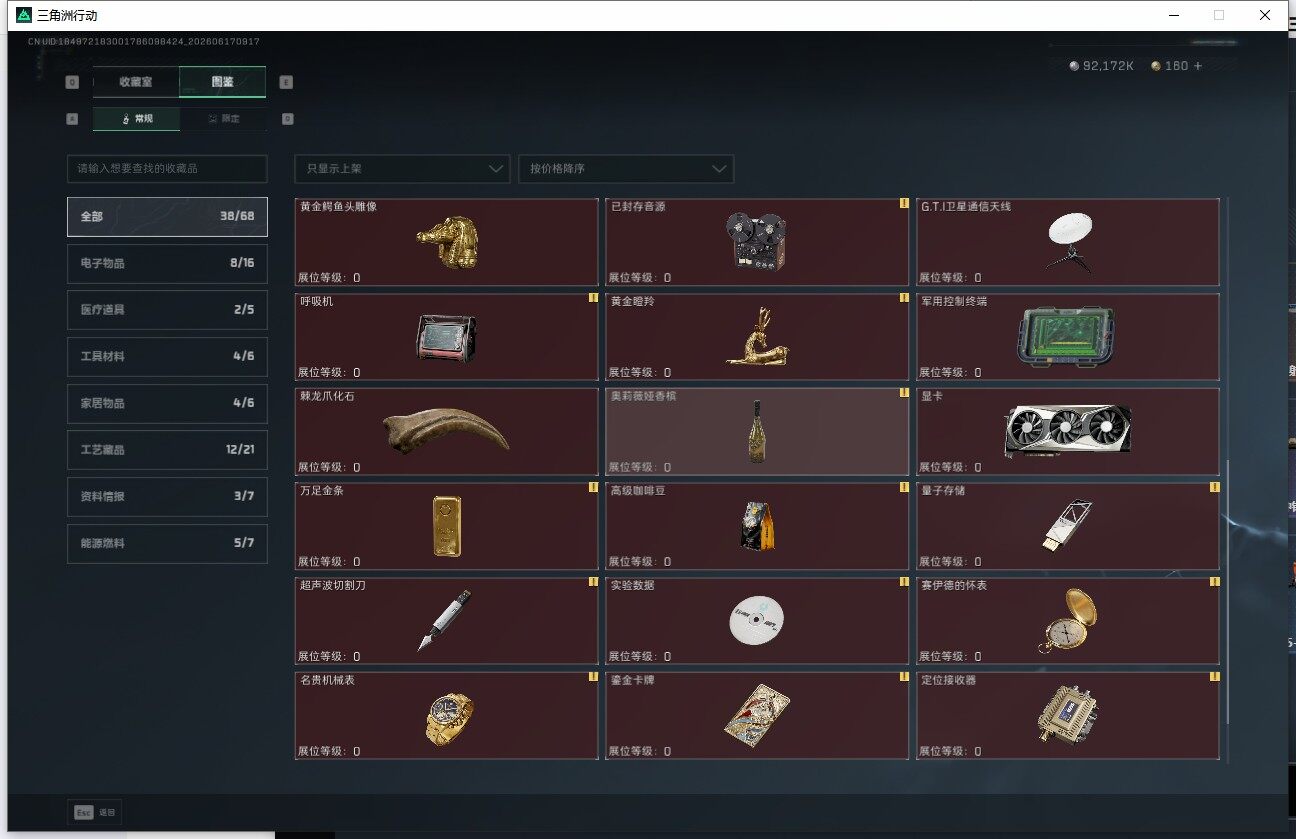Screen dimensions: 1296x839
Task: Select the 已封存音源 tape recorder item
Action: click(x=757, y=242)
